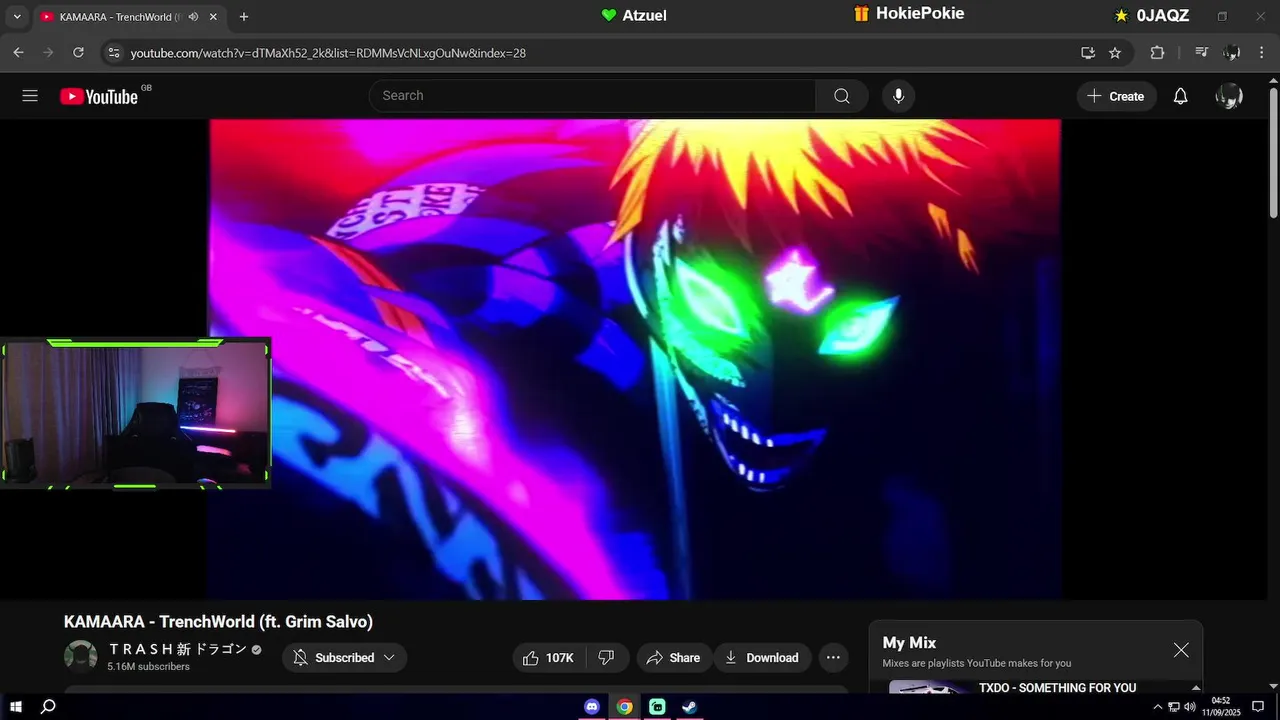Focus the YouTube Search input field
The image size is (1280, 720).
pyautogui.click(x=592, y=96)
